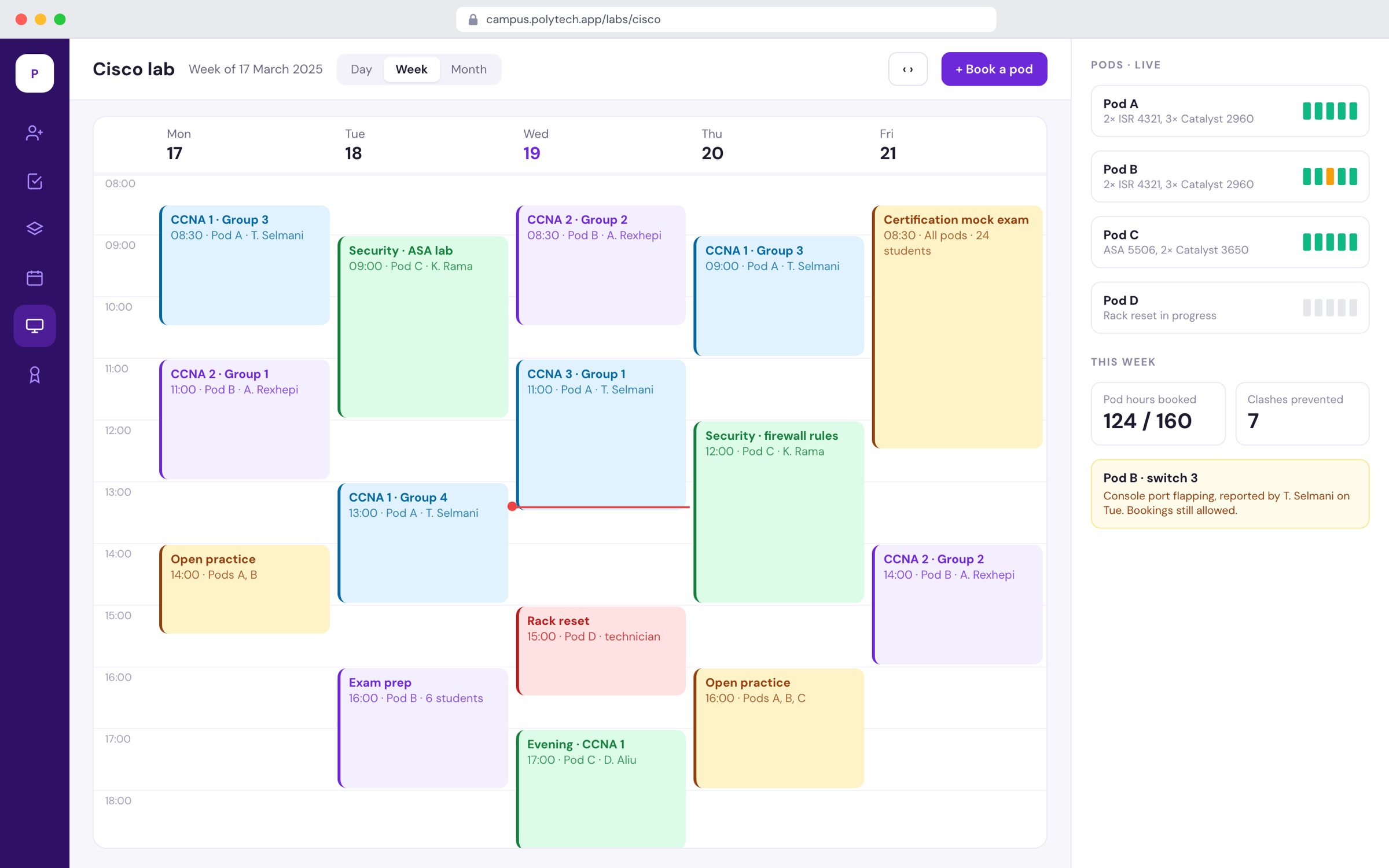Open the Pod C status card

coord(1230,242)
